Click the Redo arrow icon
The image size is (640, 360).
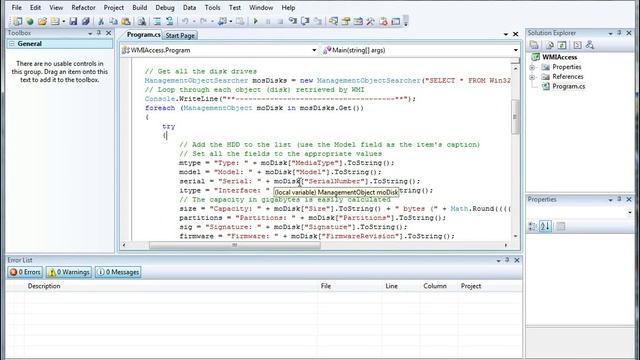click(x=203, y=21)
